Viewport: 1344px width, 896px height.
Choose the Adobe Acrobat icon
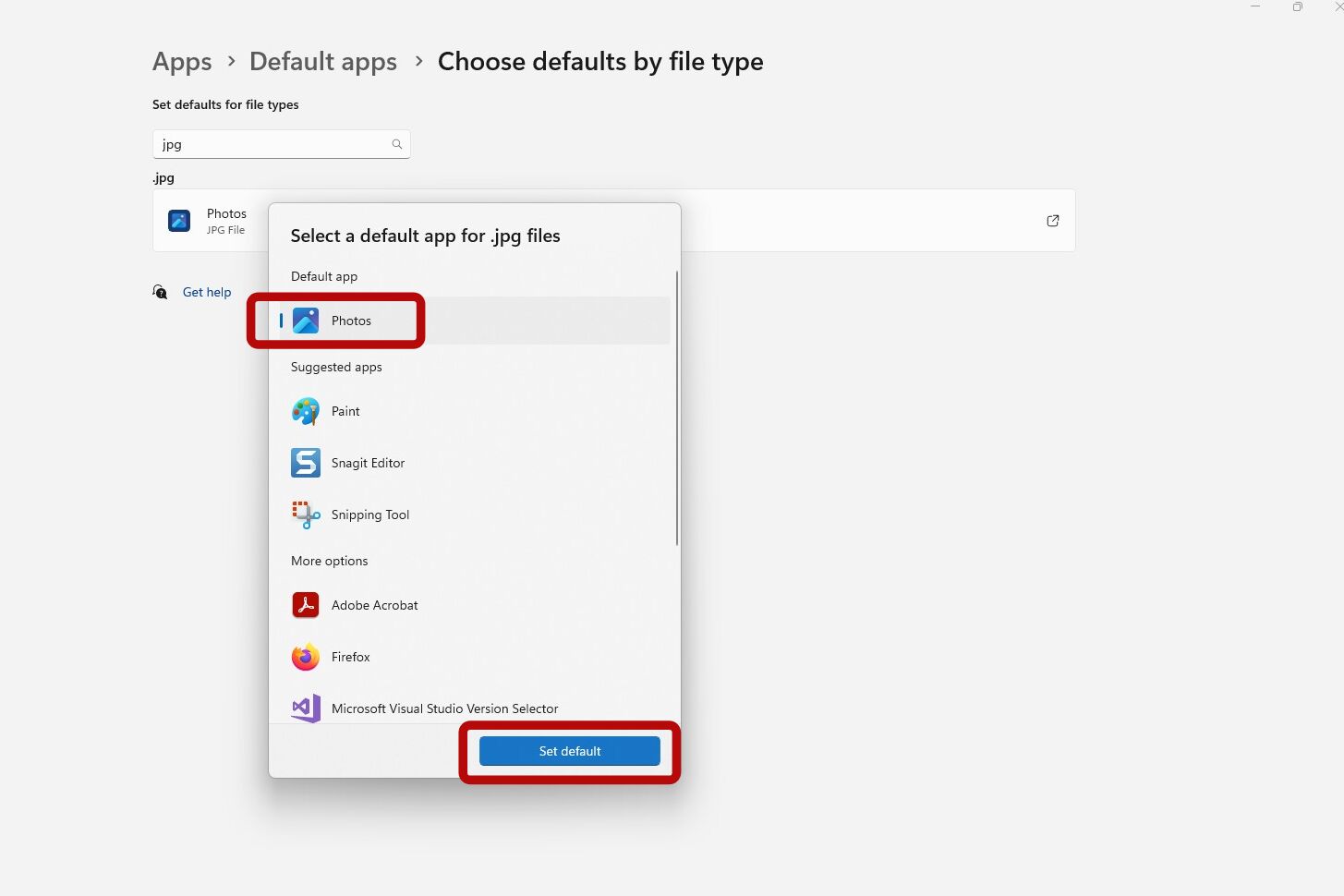(x=306, y=605)
